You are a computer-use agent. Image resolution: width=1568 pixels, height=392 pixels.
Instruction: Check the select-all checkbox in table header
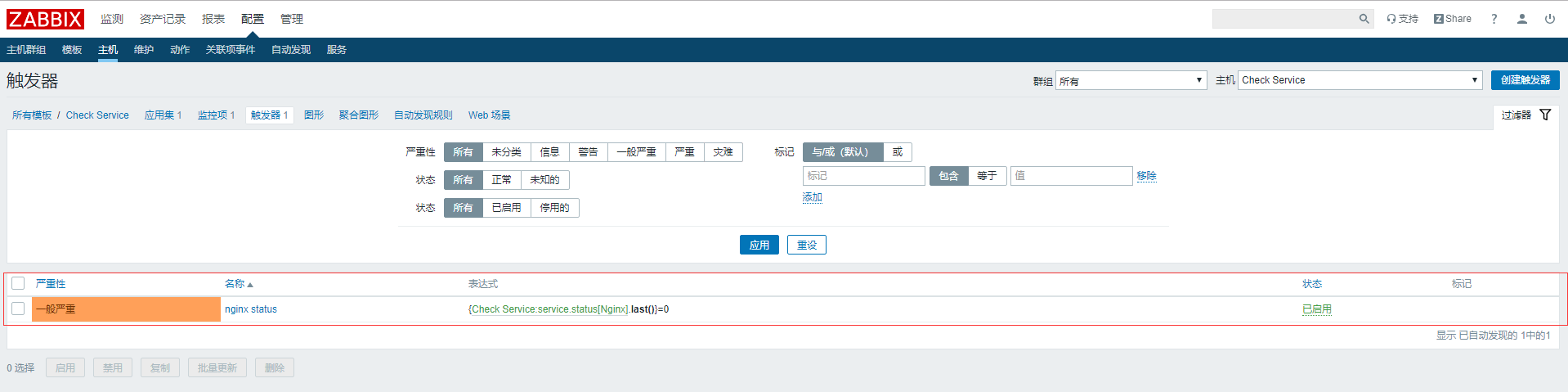[18, 284]
